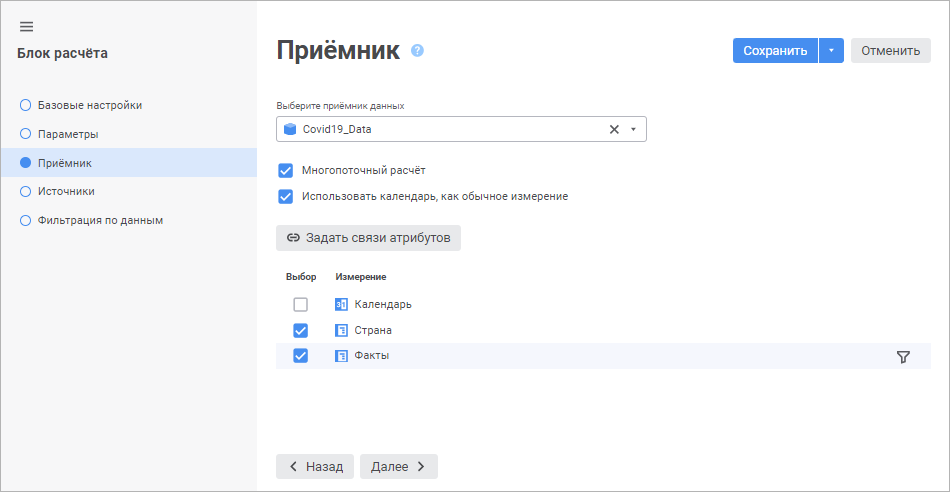The height and width of the screenshot is (492, 950).
Task: Uncheck the Страна dimension checkbox
Action: point(300,330)
